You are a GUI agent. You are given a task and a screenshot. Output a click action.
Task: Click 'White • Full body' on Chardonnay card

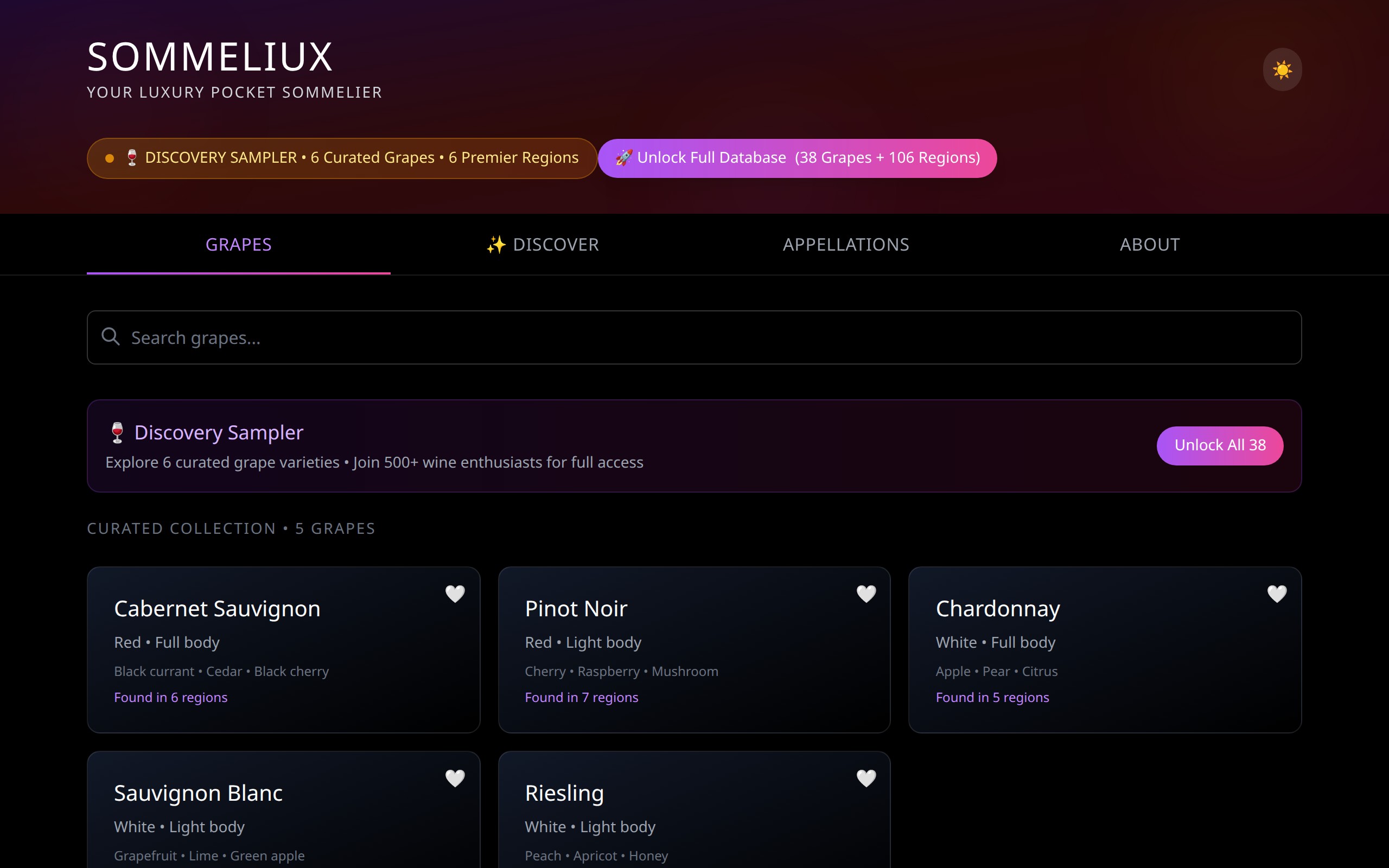[995, 642]
